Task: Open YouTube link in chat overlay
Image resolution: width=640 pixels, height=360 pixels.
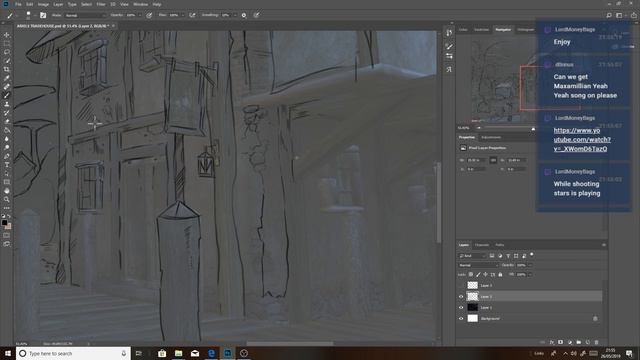Action: point(582,140)
